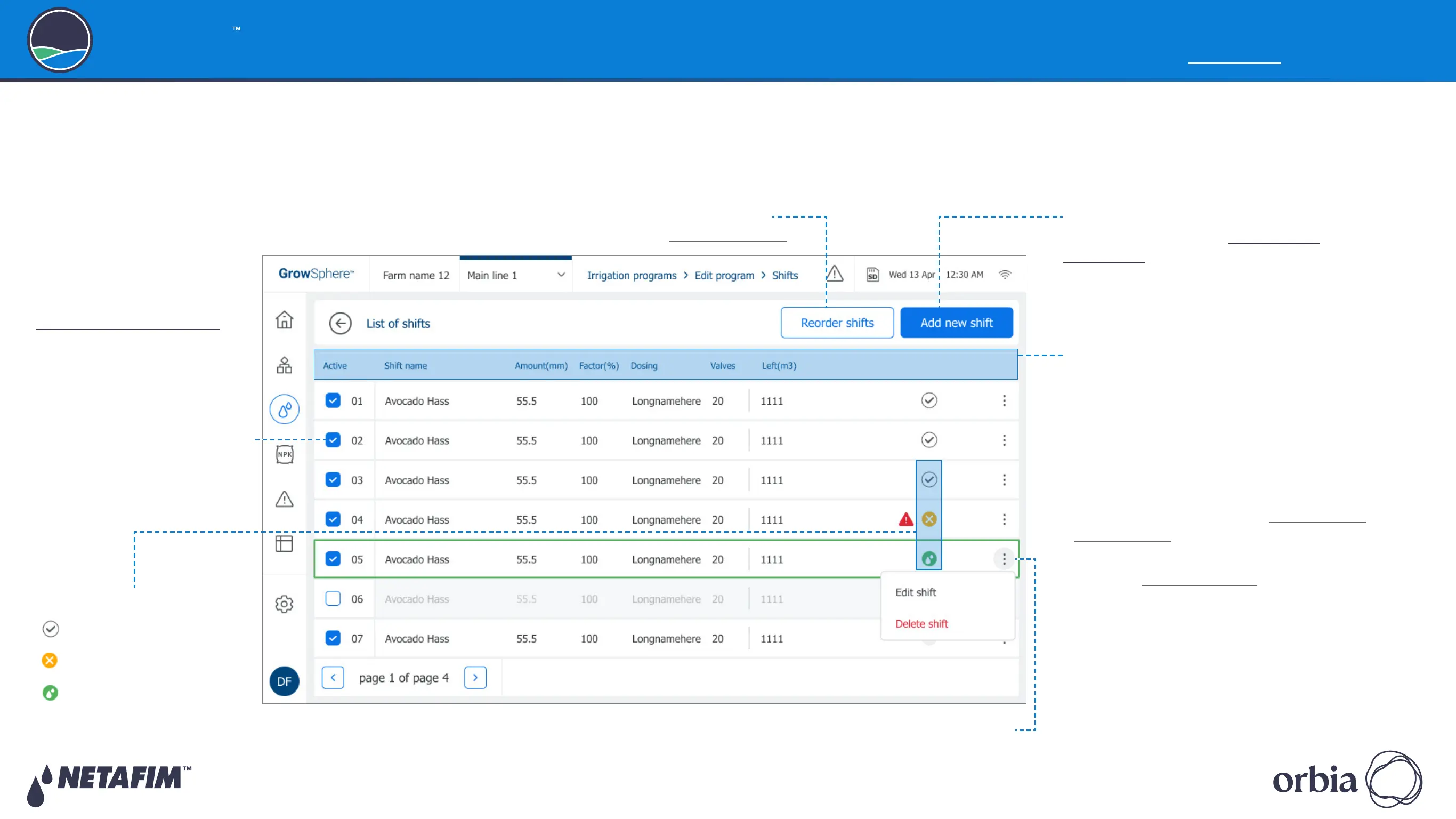
Task: Click the Left(m3) column header
Action: (x=778, y=366)
